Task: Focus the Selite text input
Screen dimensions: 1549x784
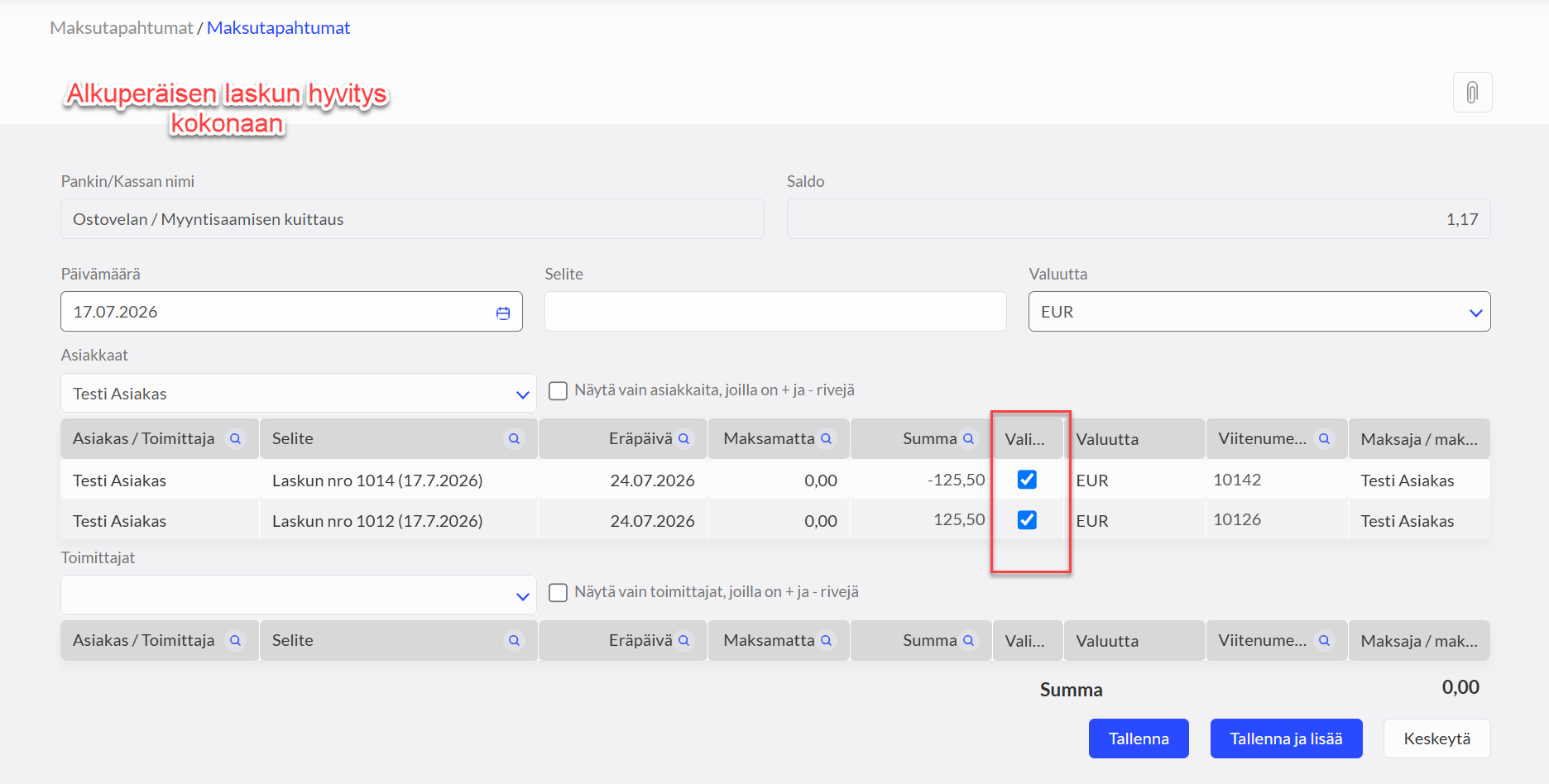Action: tap(775, 312)
